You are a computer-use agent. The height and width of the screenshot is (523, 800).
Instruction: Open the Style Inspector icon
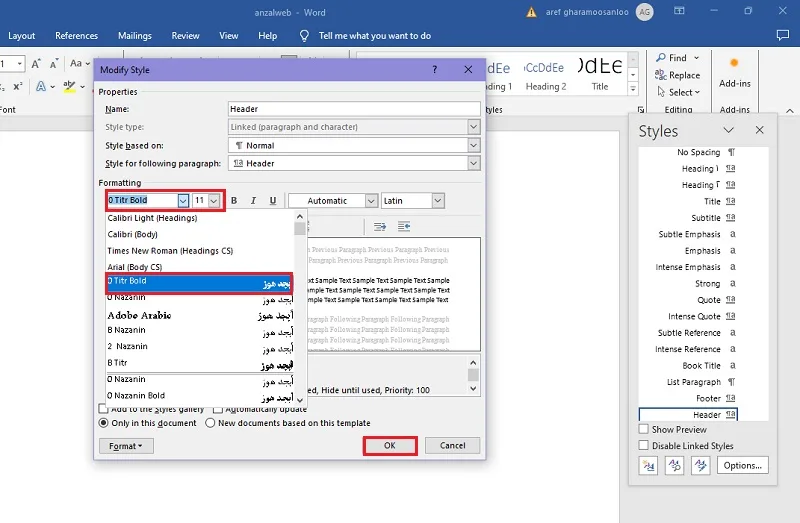[x=674, y=465]
